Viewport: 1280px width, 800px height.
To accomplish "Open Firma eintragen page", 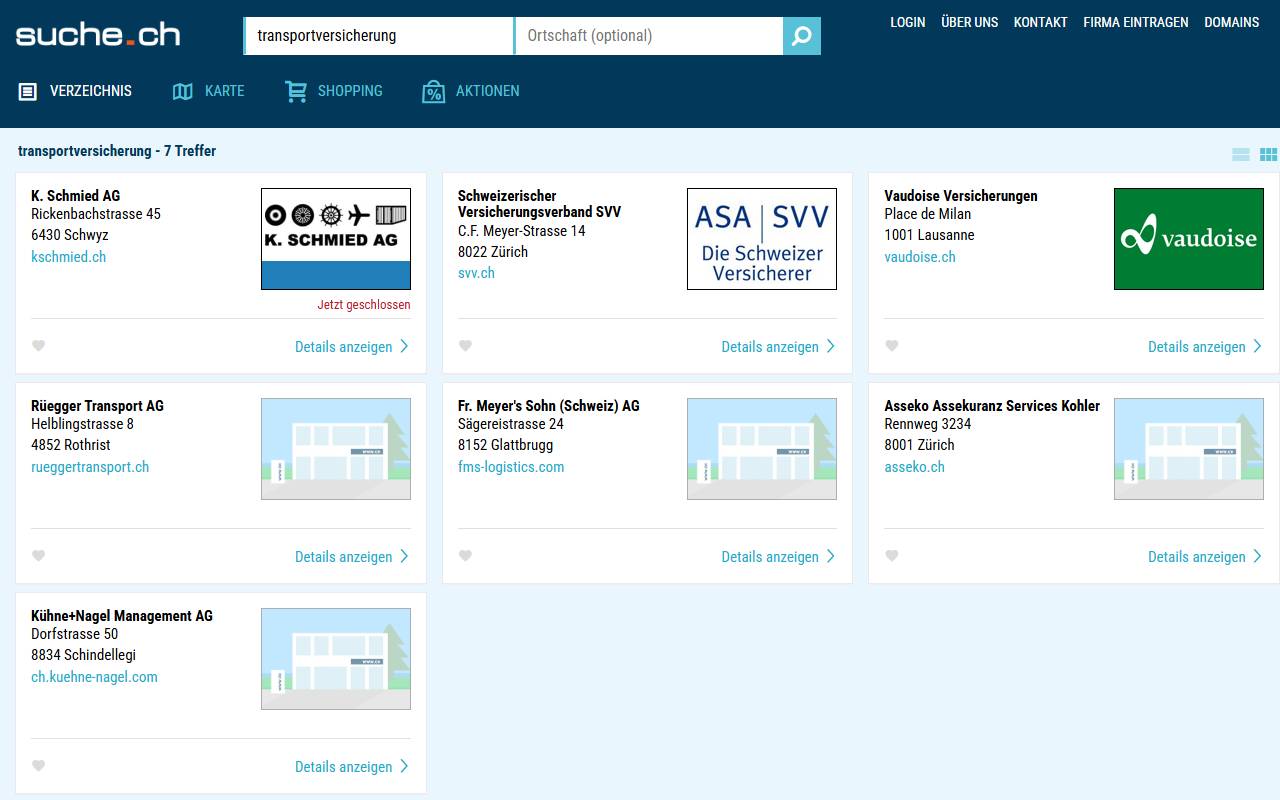I will pyautogui.click(x=1136, y=22).
